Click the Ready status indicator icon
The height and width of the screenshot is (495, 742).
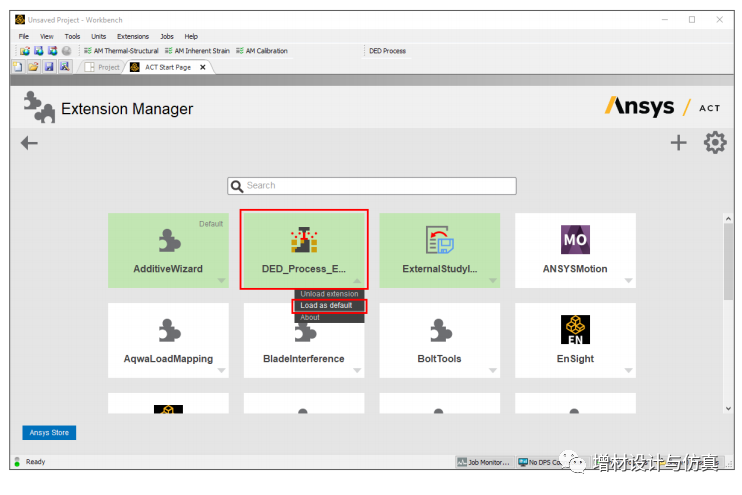(17, 462)
